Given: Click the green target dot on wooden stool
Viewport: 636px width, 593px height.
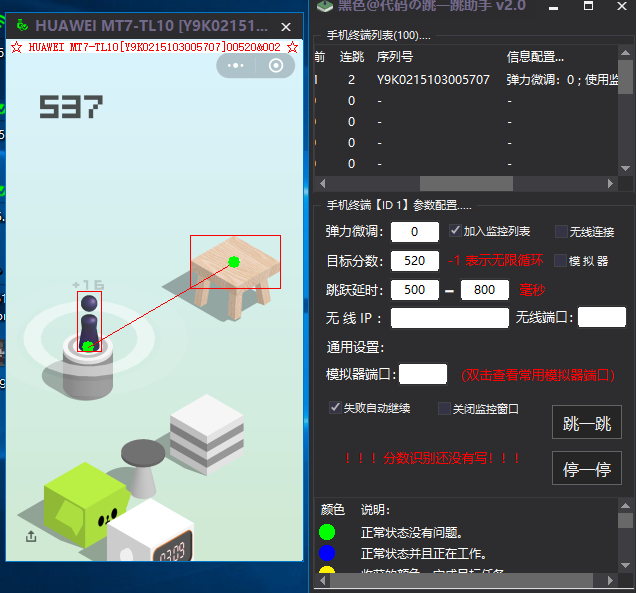Looking at the screenshot, I should tap(234, 262).
